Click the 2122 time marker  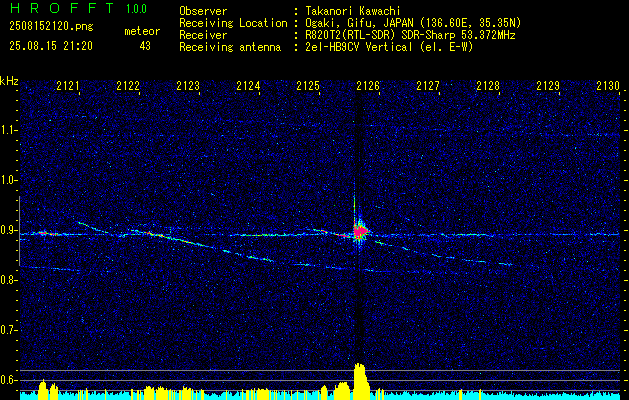[x=128, y=85]
